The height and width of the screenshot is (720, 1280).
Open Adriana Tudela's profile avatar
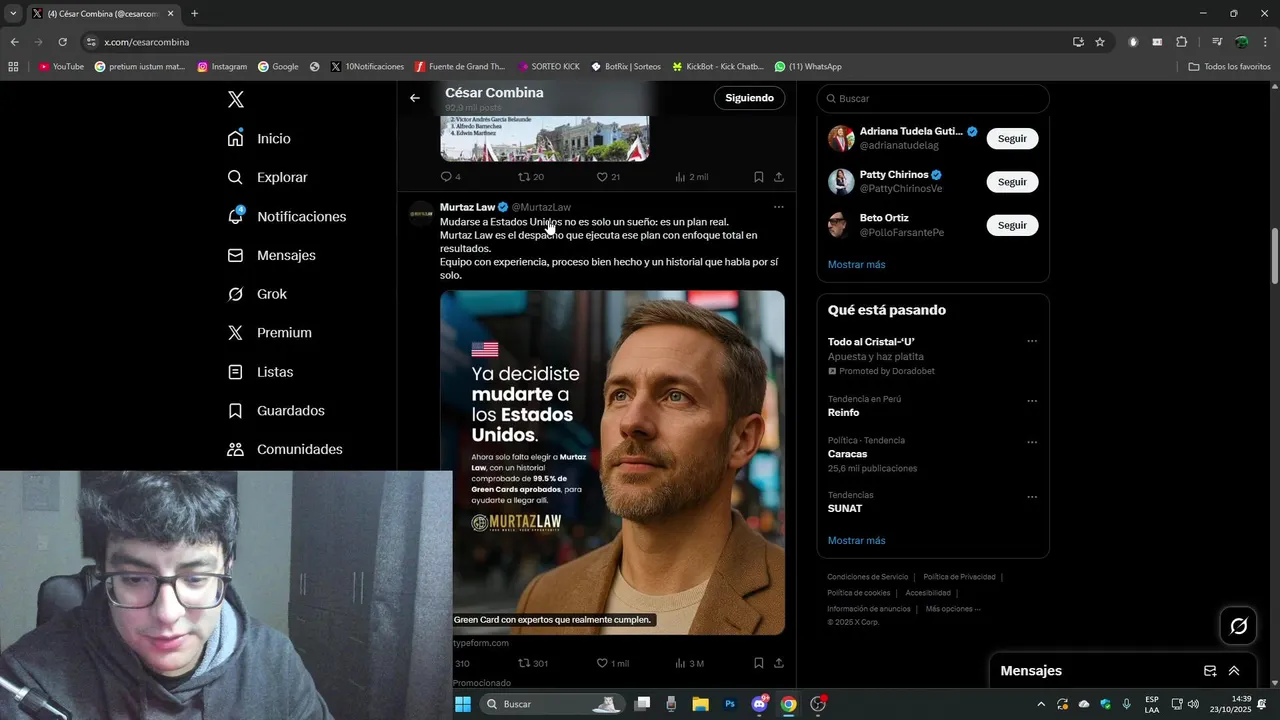pyautogui.click(x=841, y=138)
